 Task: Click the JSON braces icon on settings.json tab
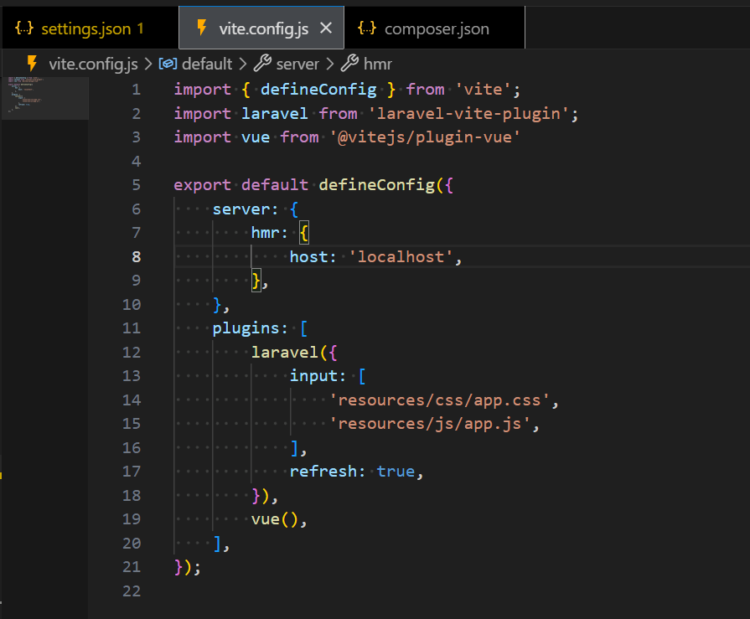click(24, 28)
